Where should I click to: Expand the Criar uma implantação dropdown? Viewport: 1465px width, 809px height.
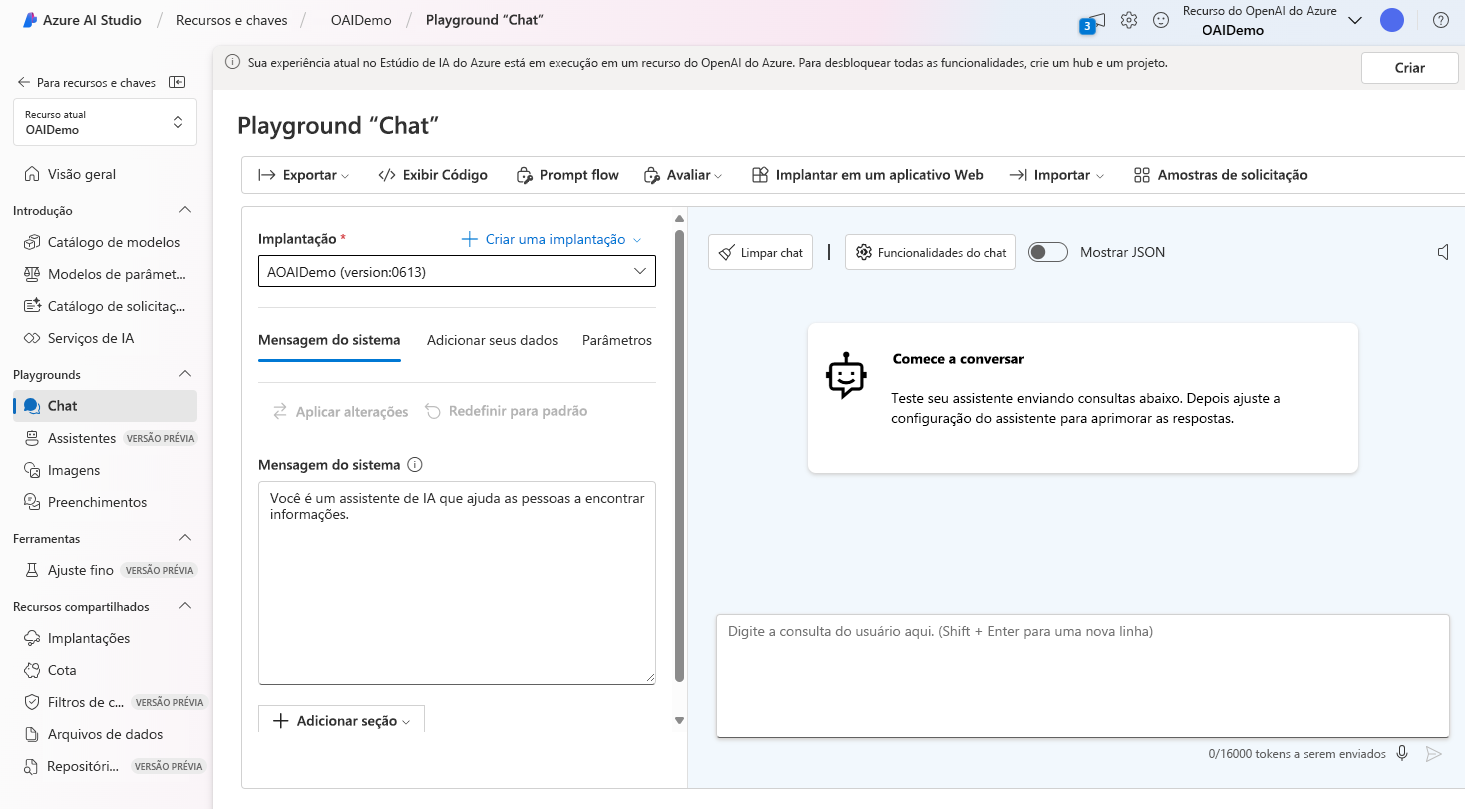[550, 239]
